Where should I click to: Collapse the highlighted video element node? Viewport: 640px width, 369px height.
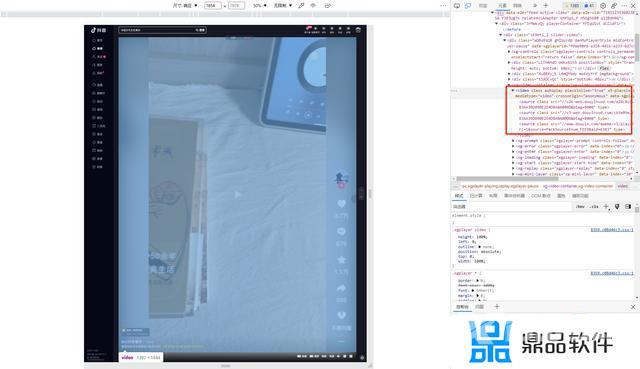tap(513, 91)
